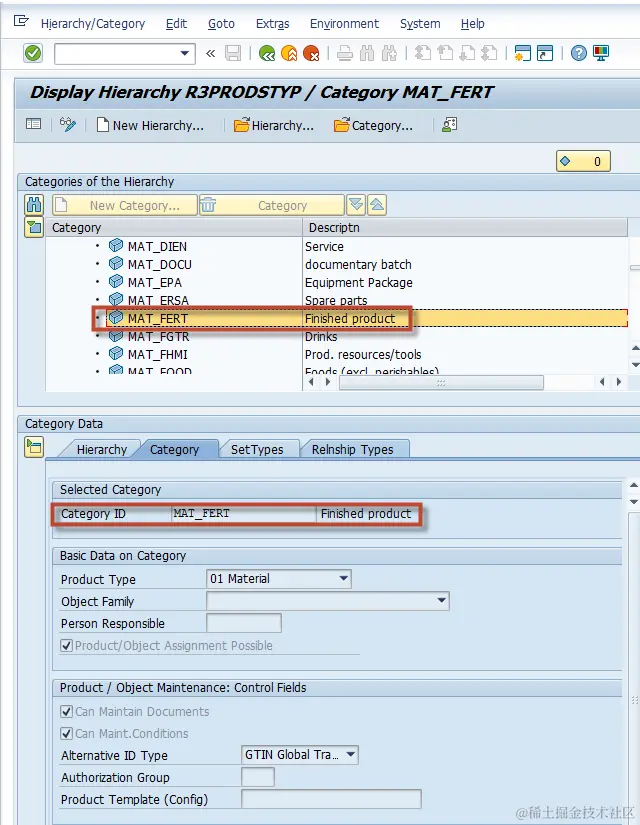This screenshot has width=640, height=825.
Task: Click the Create New Session icon
Action: (523, 53)
